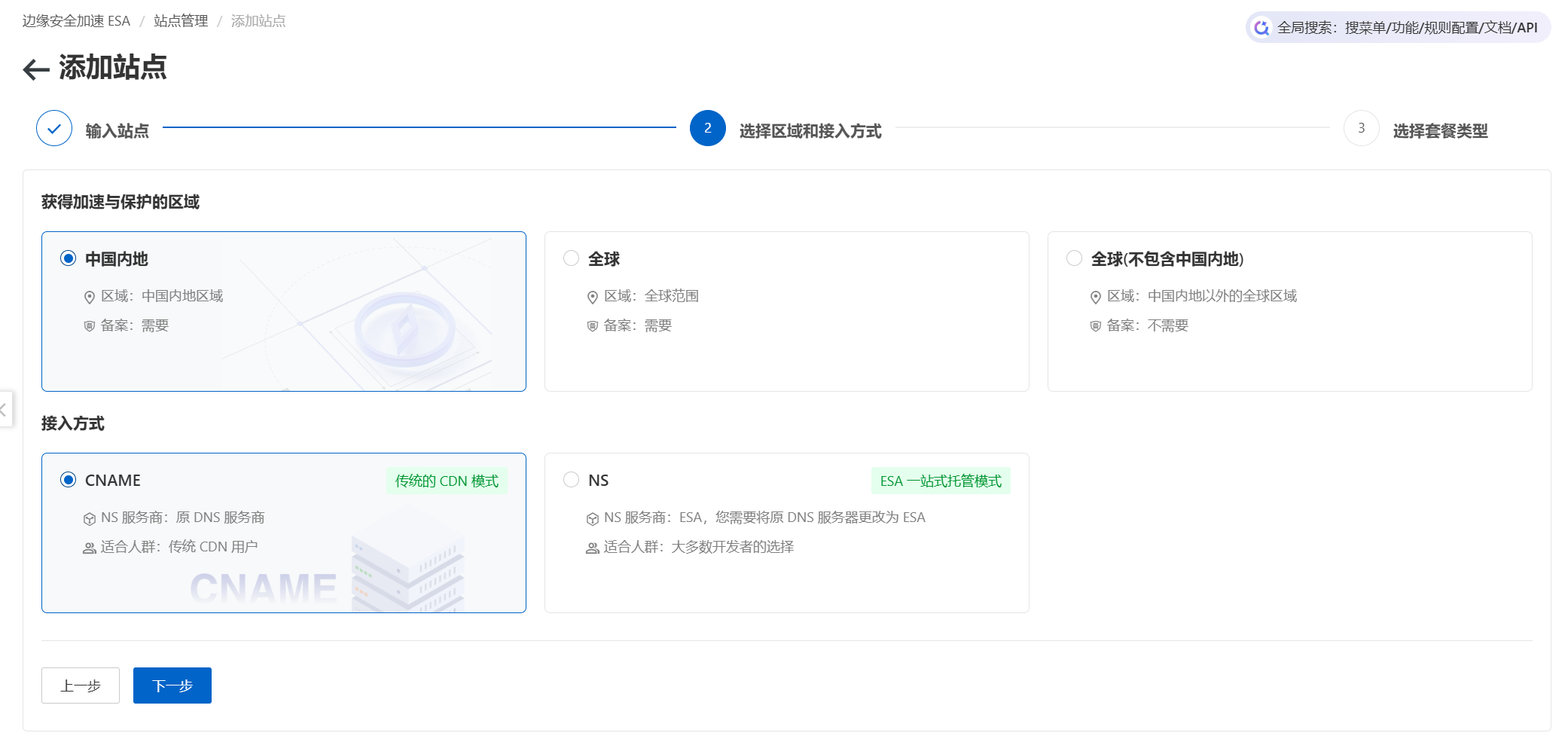Click the 下一步 button

pyautogui.click(x=172, y=685)
